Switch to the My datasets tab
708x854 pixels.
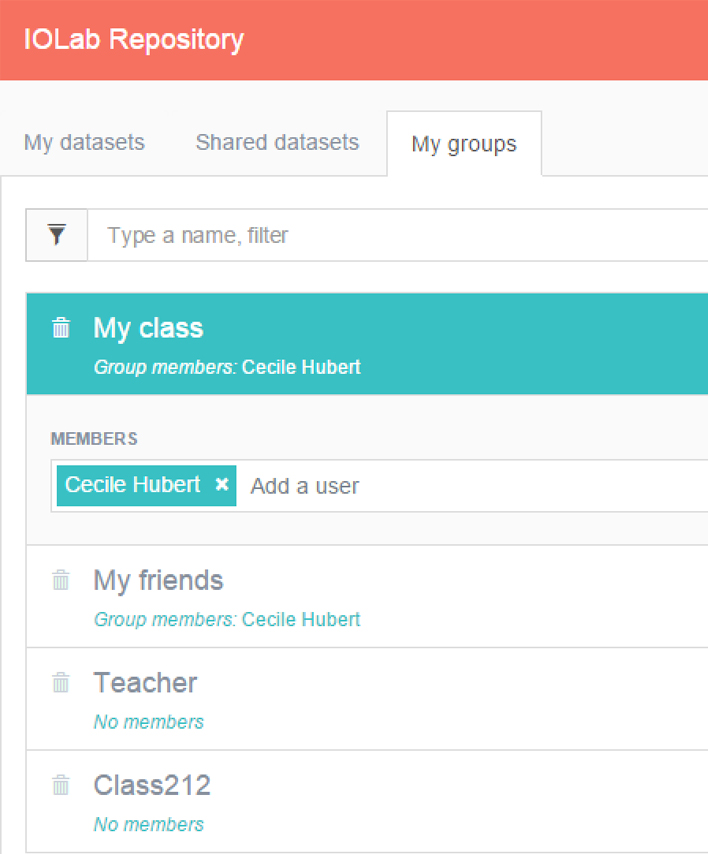tap(84, 143)
